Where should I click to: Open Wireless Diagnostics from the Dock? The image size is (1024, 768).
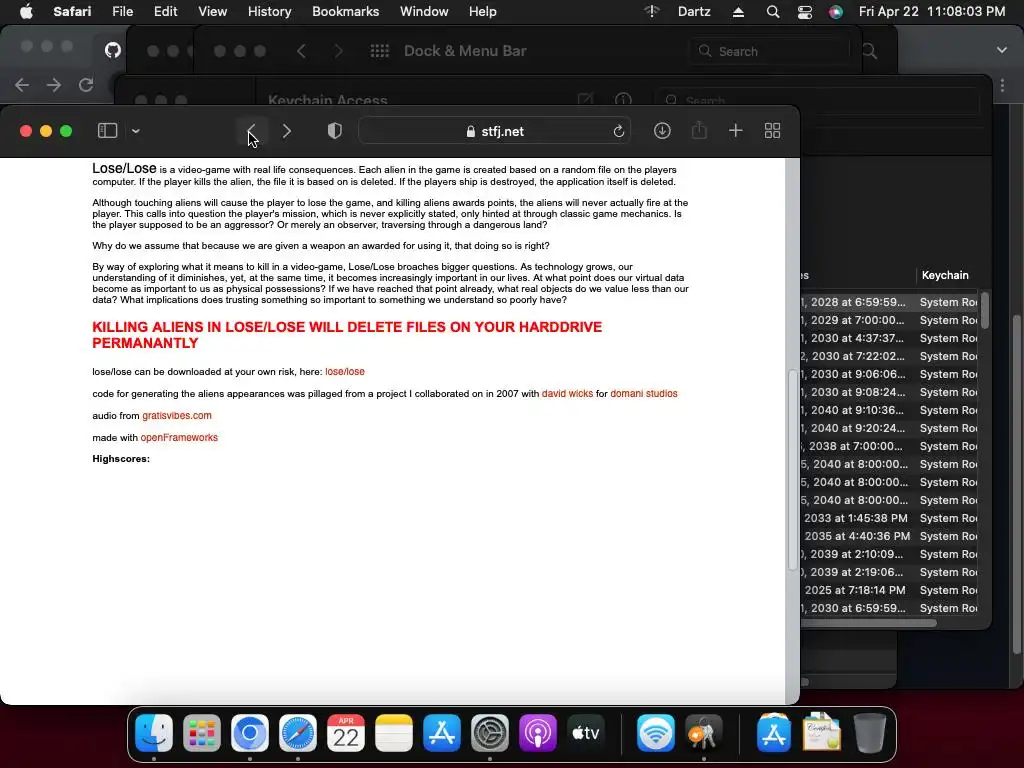[656, 733]
